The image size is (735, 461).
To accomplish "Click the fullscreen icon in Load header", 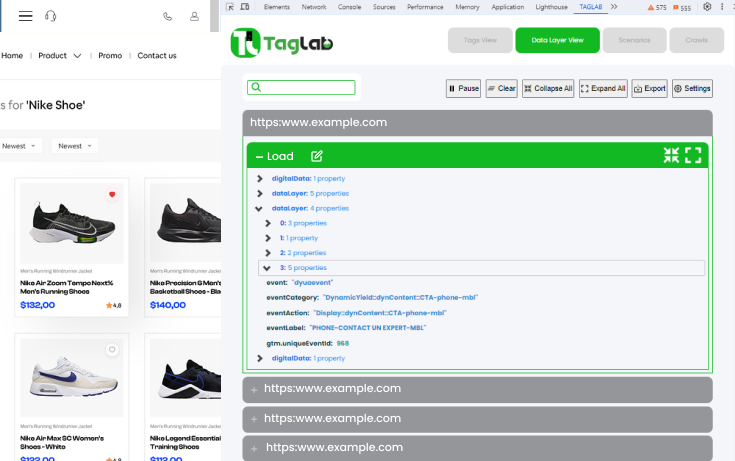I will coord(693,155).
